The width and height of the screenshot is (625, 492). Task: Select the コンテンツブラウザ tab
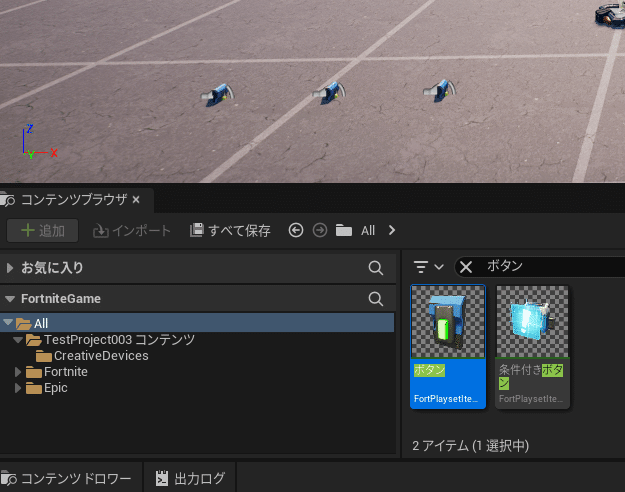[x=74, y=199]
